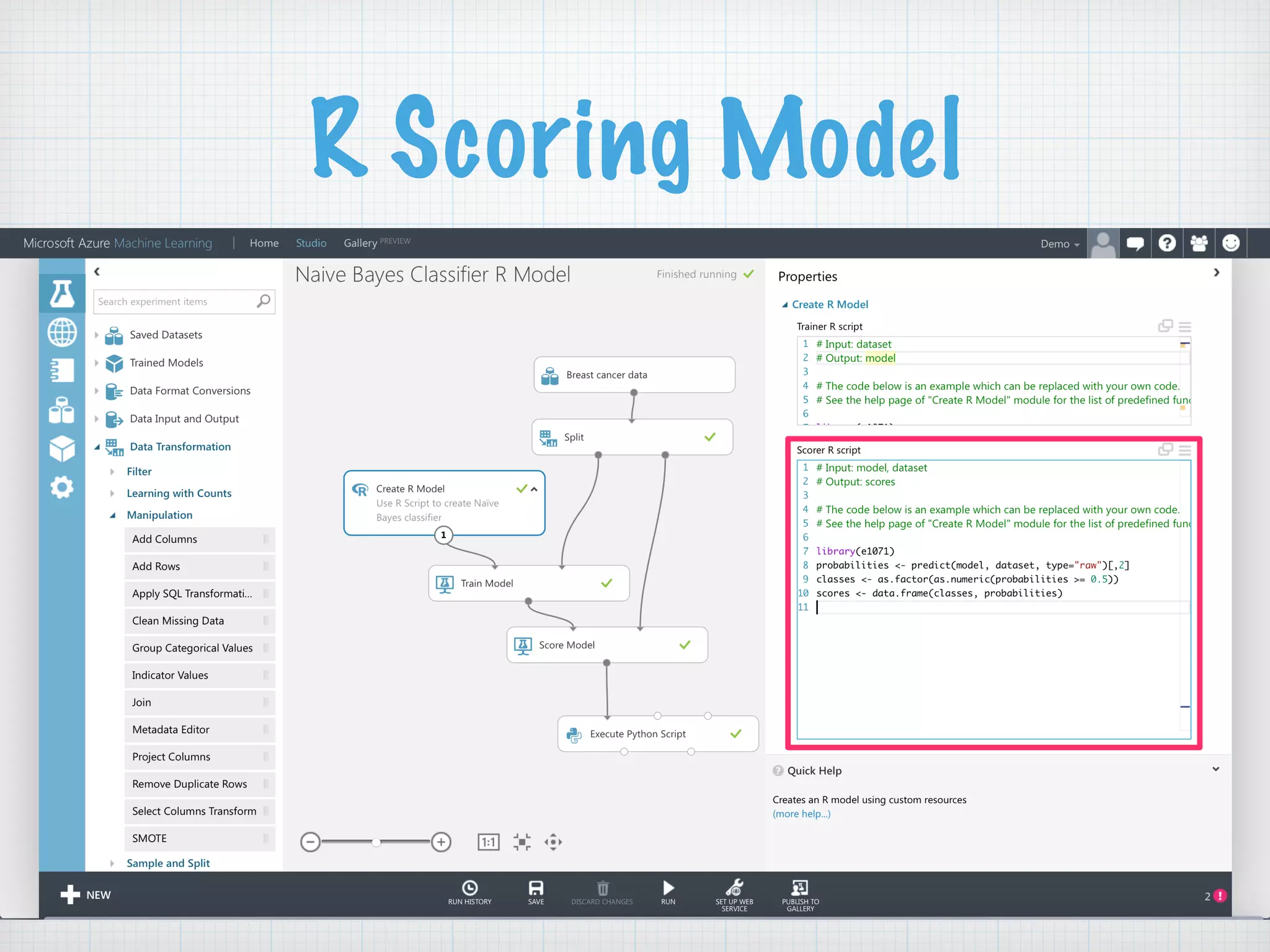Image resolution: width=1270 pixels, height=952 pixels.
Task: Pop out the Scorer R script editor
Action: tap(1165, 449)
